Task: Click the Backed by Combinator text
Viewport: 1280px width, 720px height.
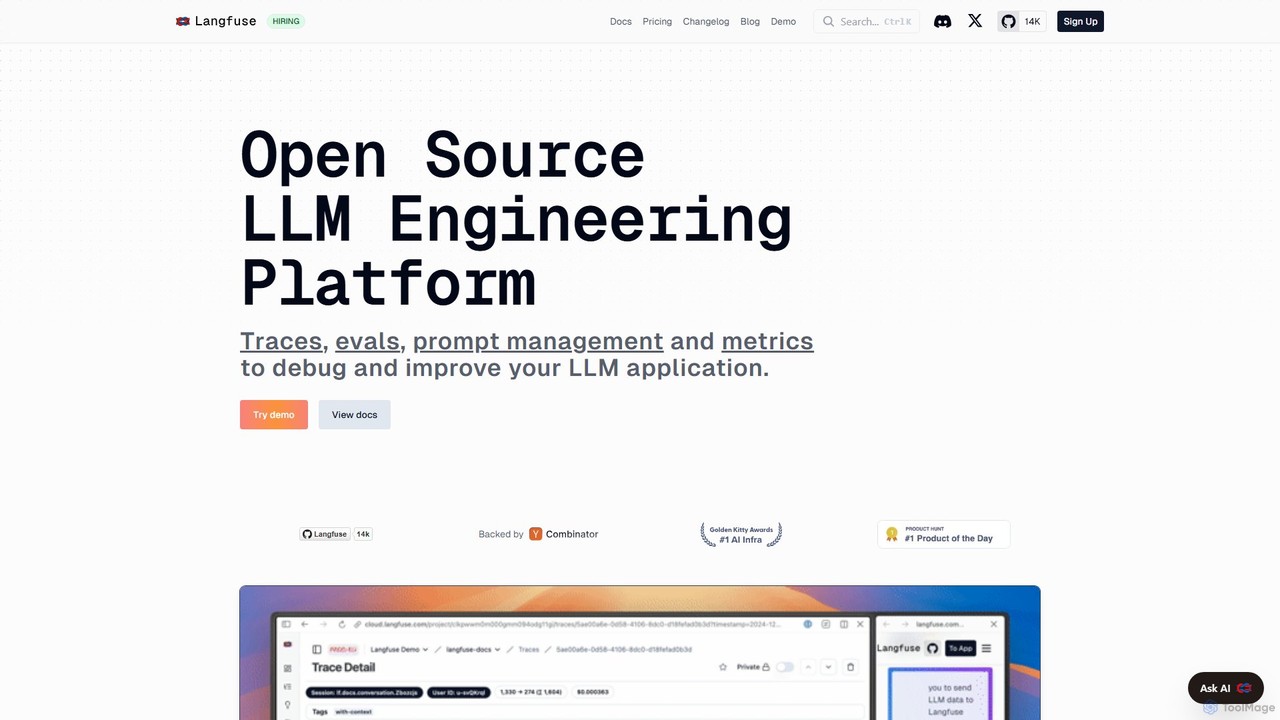Action: point(538,534)
